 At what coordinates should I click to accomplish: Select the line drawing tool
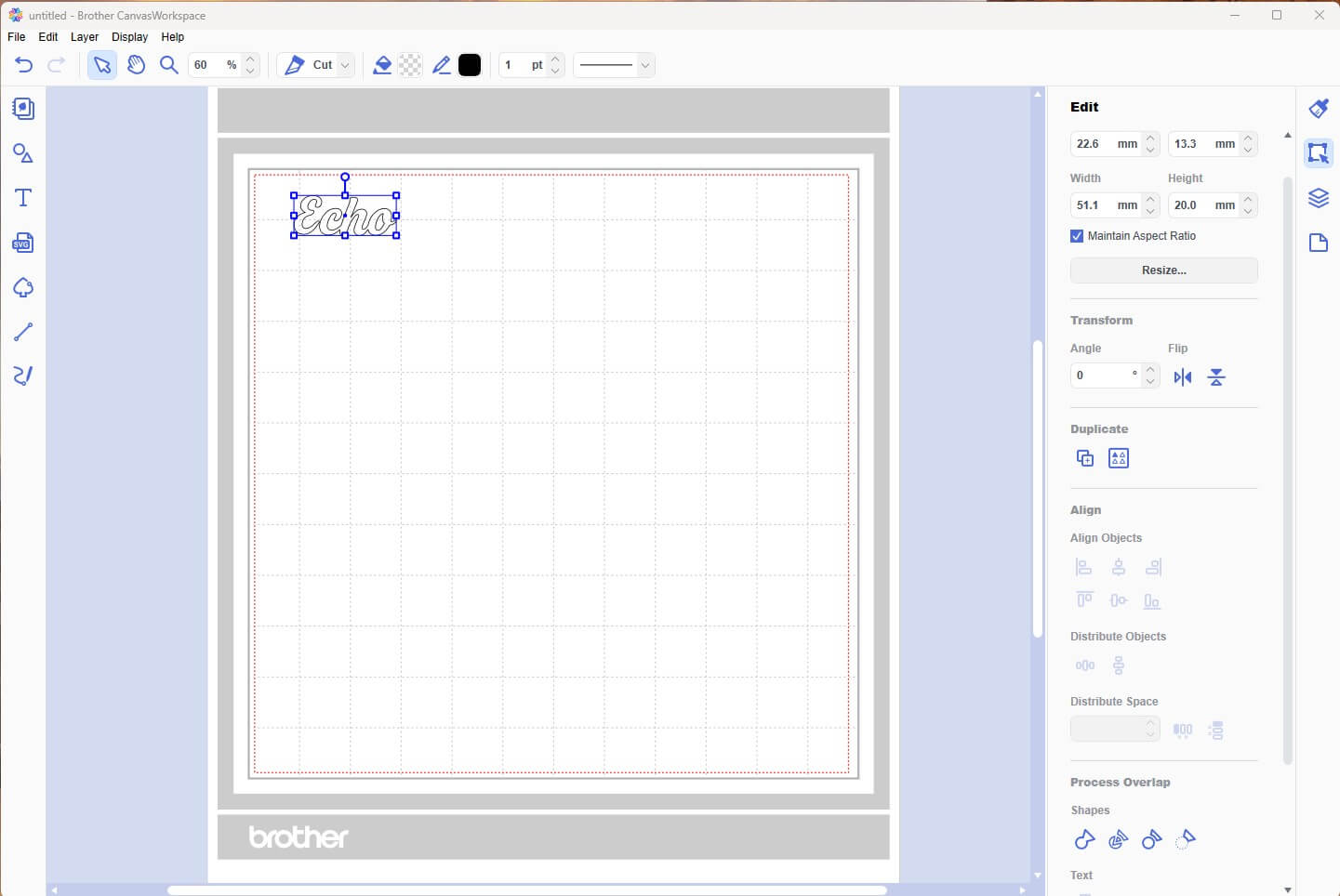(x=22, y=332)
